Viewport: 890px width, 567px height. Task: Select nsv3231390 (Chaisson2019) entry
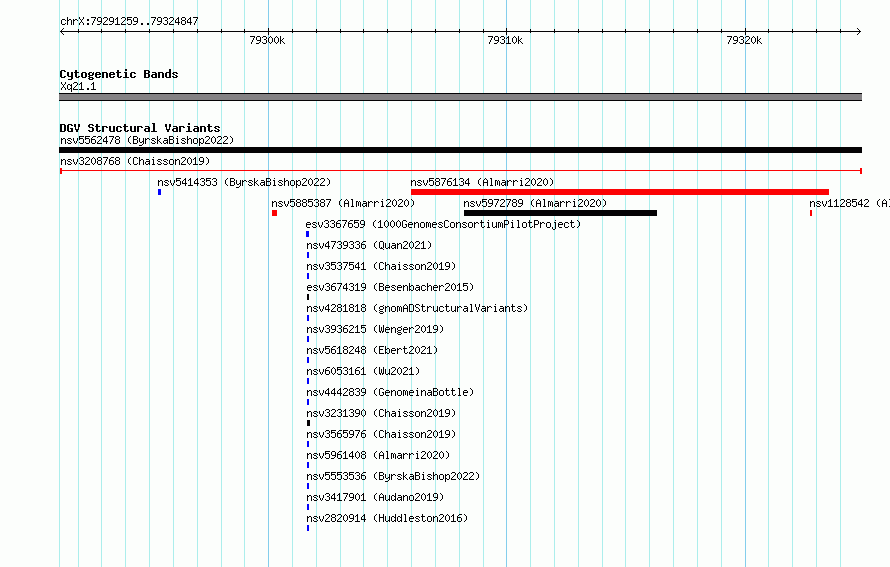click(x=381, y=413)
